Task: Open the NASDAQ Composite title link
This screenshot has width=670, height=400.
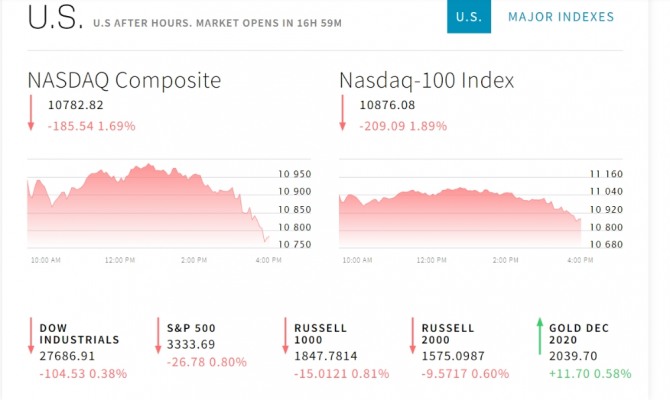Action: (x=124, y=80)
